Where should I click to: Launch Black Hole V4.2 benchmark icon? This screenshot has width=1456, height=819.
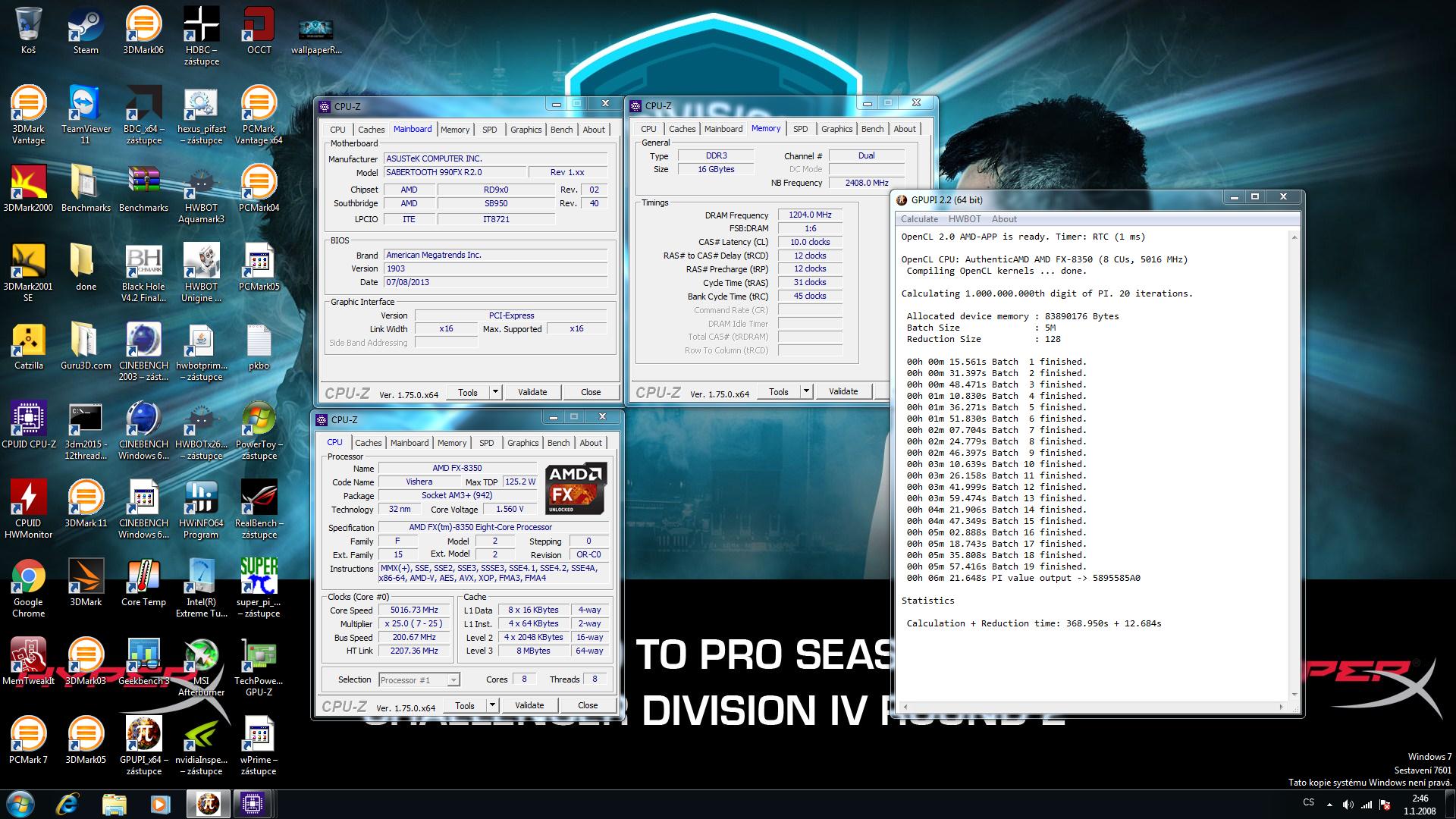[143, 273]
